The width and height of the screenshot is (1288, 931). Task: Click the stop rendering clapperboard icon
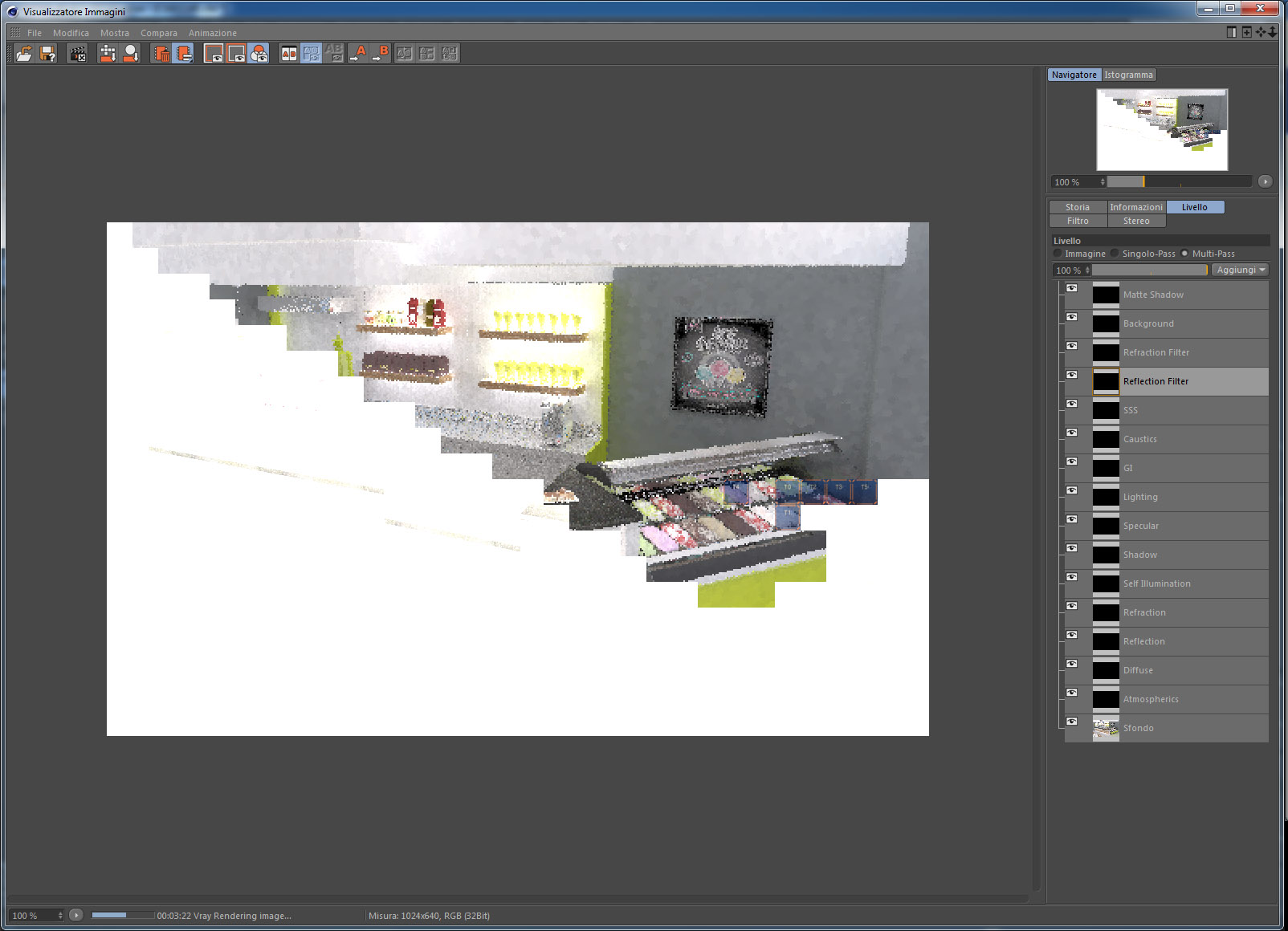[78, 54]
